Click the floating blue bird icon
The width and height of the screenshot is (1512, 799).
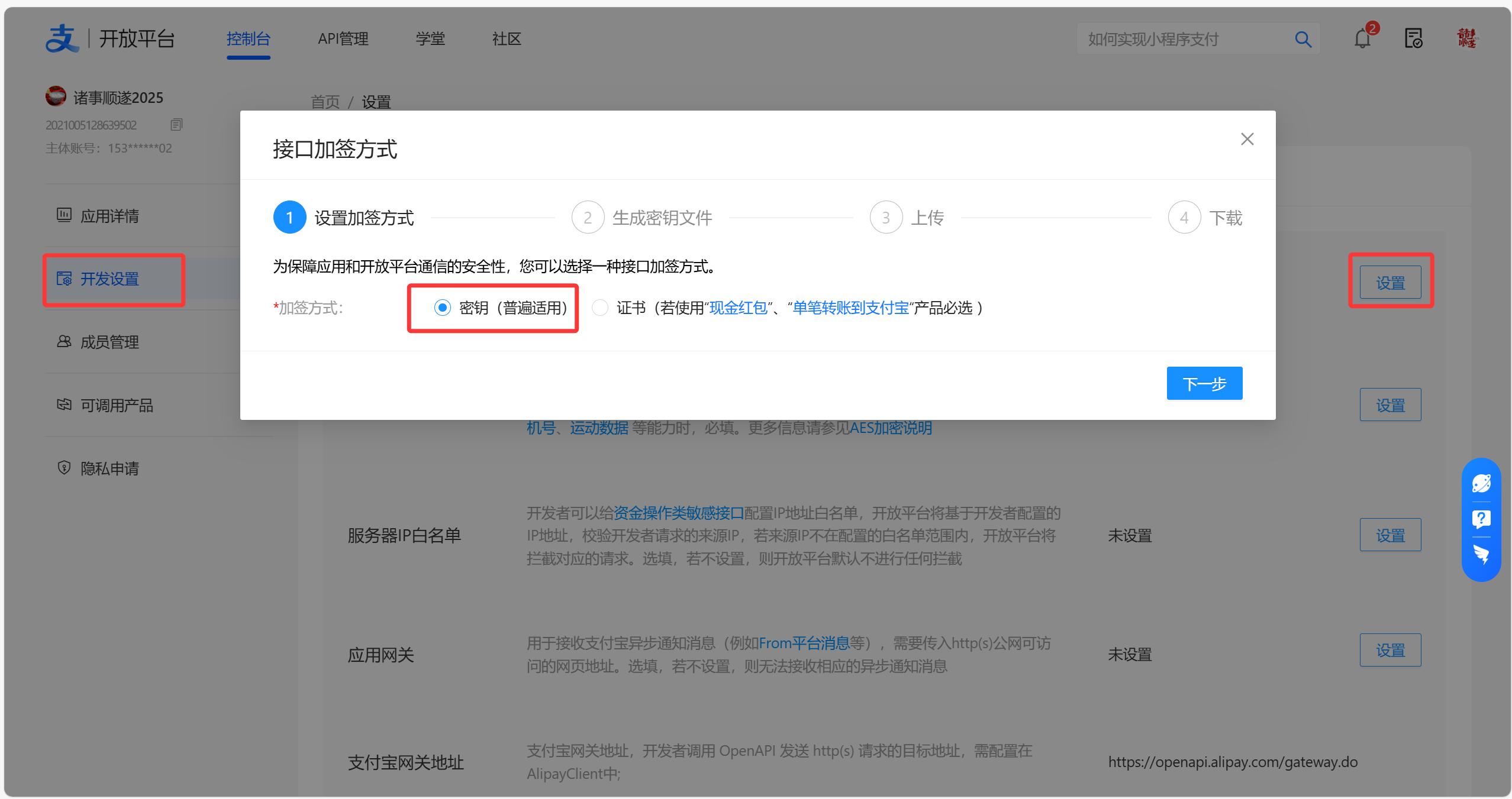coord(1481,555)
